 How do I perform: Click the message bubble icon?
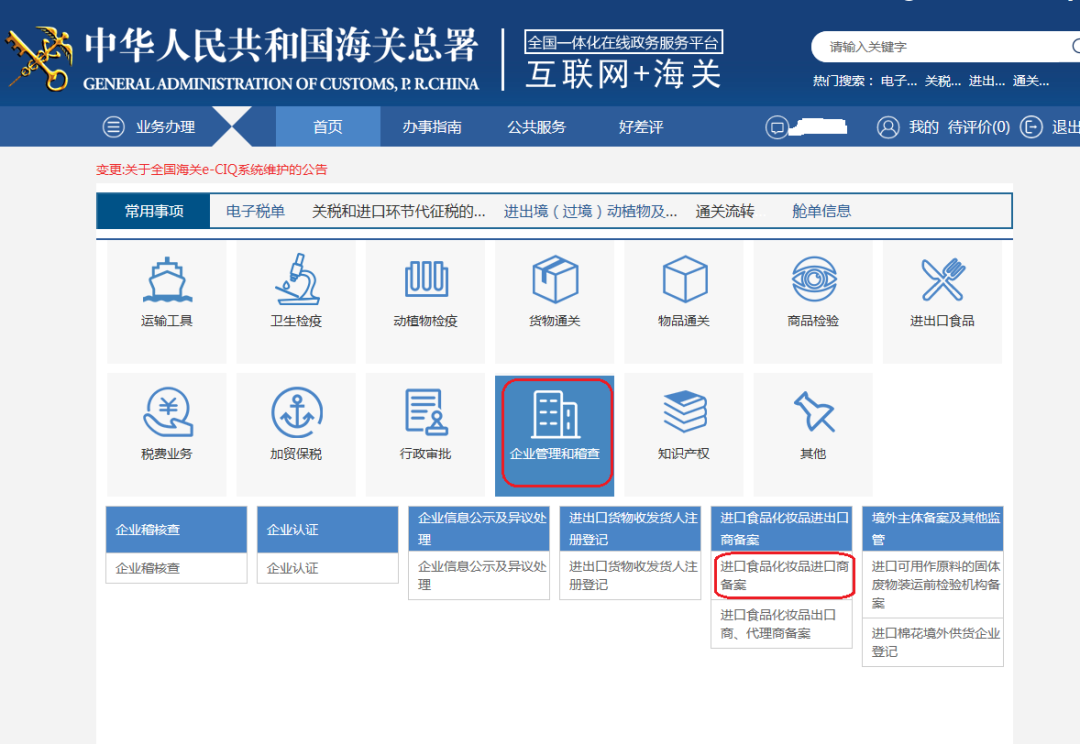tap(776, 127)
